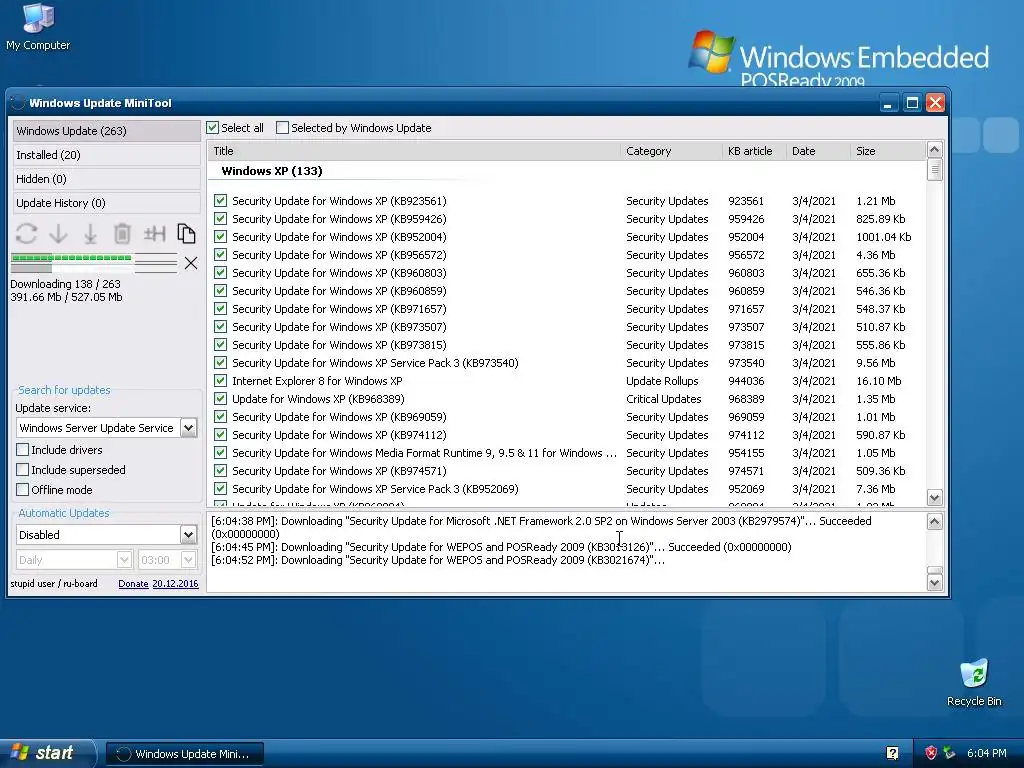
Task: Sort by the Date column header
Action: (x=818, y=151)
